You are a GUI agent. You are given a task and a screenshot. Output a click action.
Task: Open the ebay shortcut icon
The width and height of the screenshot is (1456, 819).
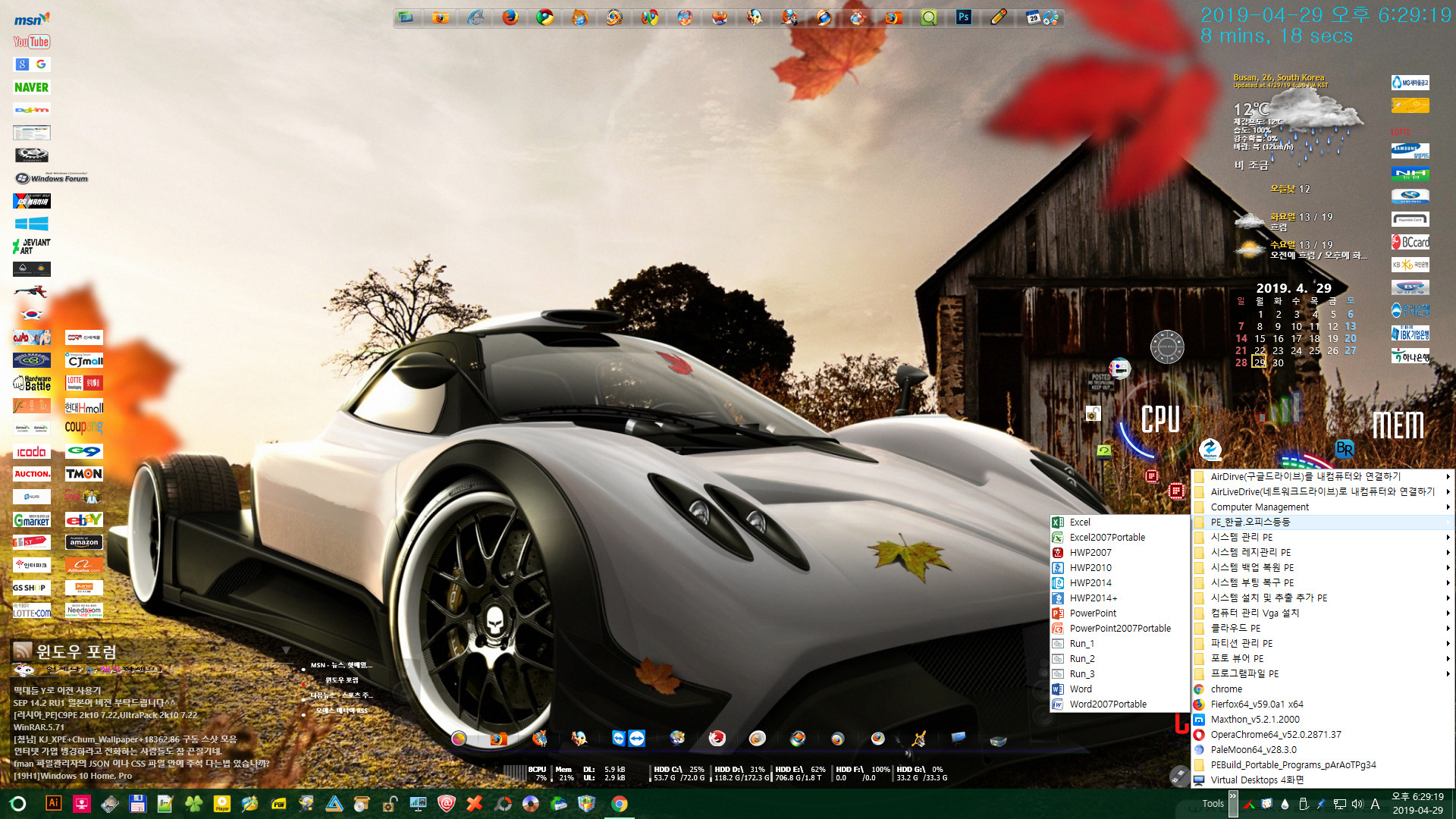point(84,519)
